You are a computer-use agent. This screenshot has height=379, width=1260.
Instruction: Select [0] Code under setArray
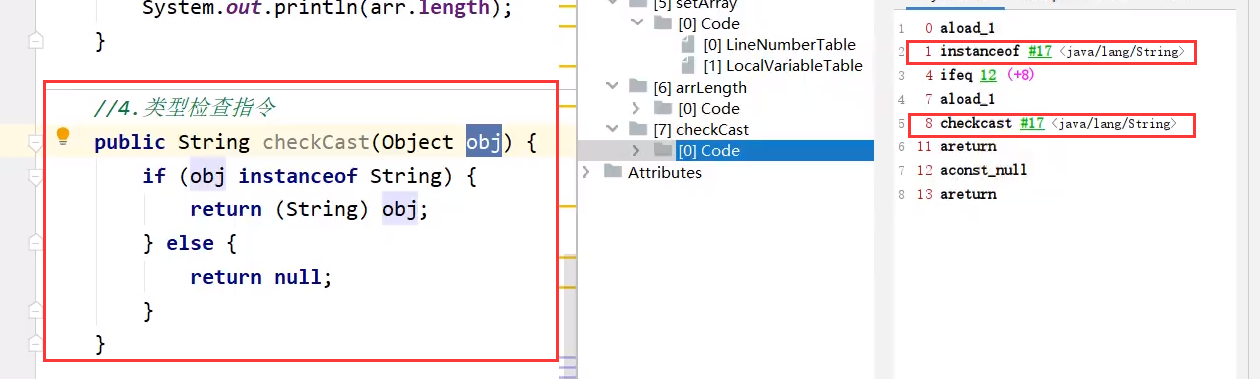tap(708, 24)
